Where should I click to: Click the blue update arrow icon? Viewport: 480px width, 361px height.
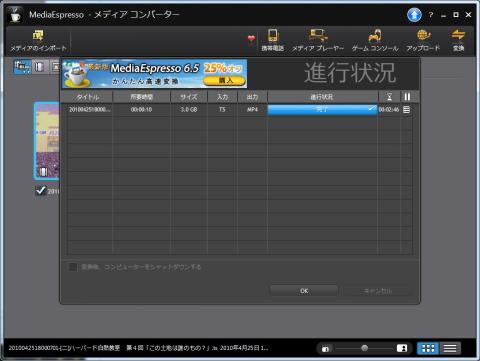[x=414, y=15]
